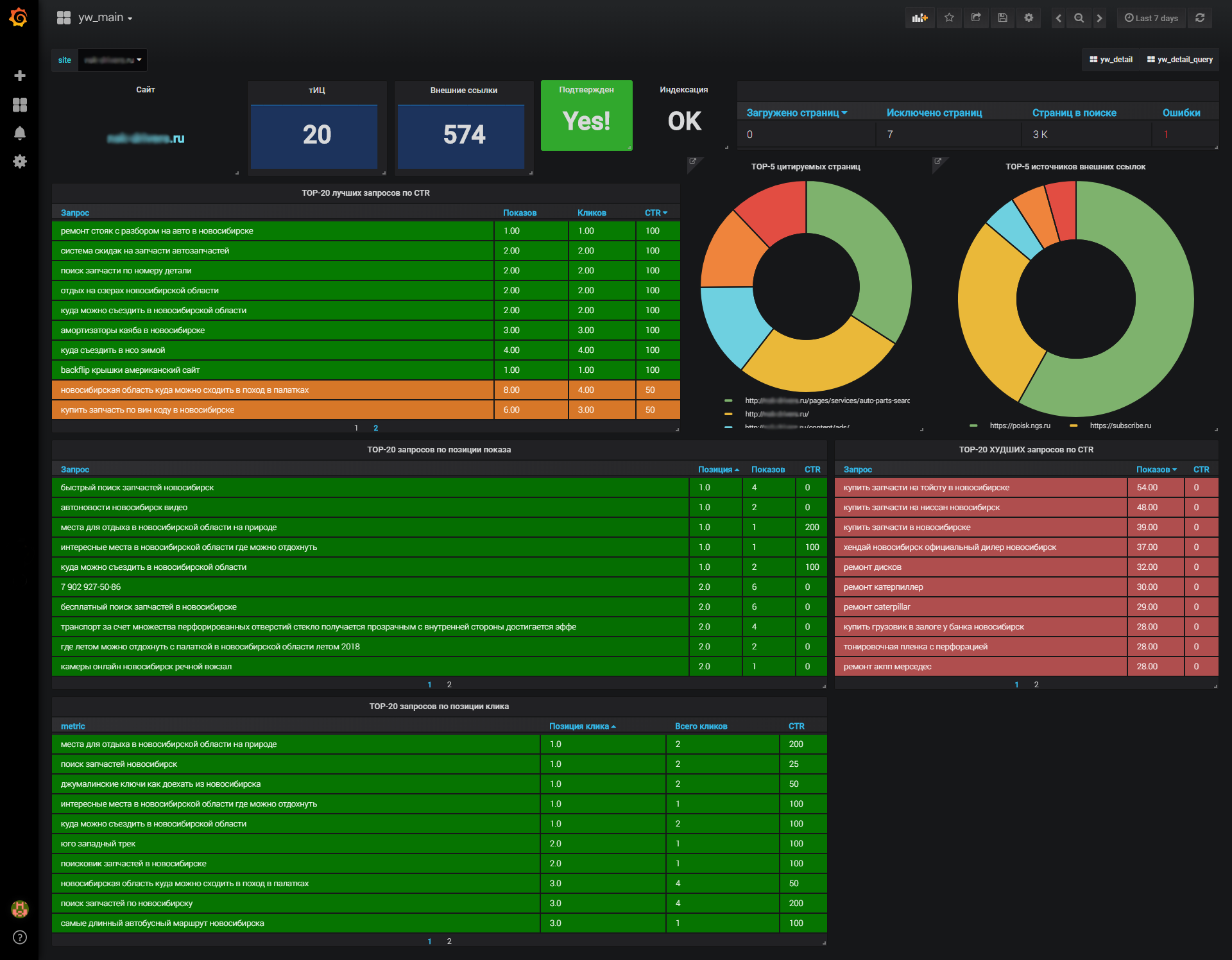Click the Save dashboard icon
This screenshot has width=1232, height=960.
coord(1002,18)
